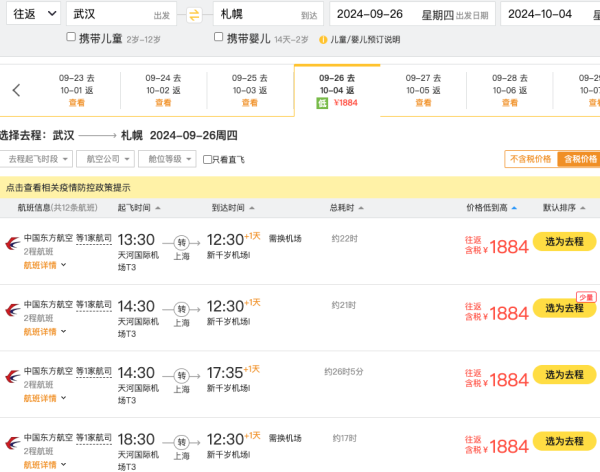This screenshot has height=472, width=600.
Task: Open child/infant booking info icon
Action: tap(323, 39)
